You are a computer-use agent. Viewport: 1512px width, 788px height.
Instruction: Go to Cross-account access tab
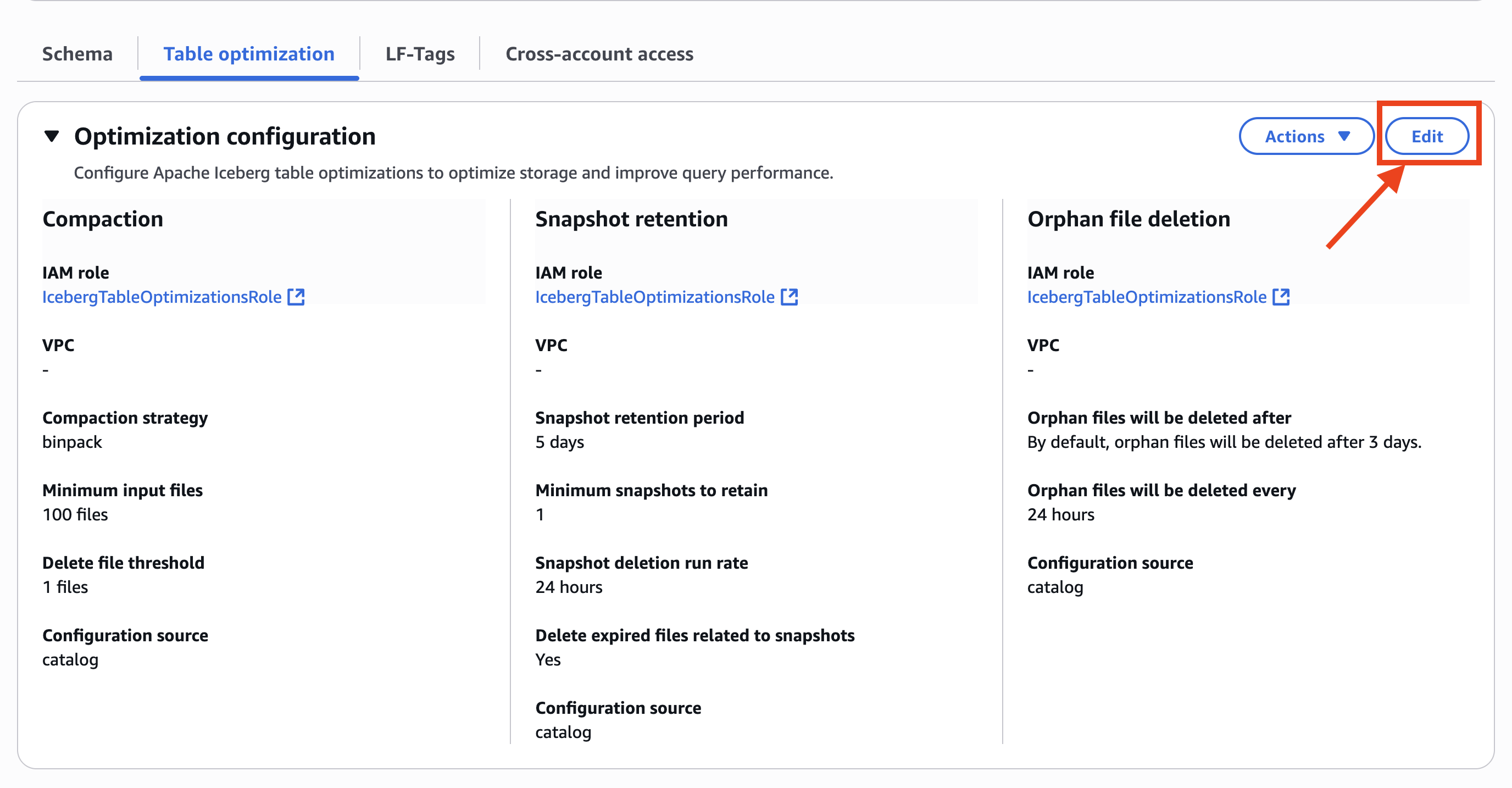[x=599, y=53]
